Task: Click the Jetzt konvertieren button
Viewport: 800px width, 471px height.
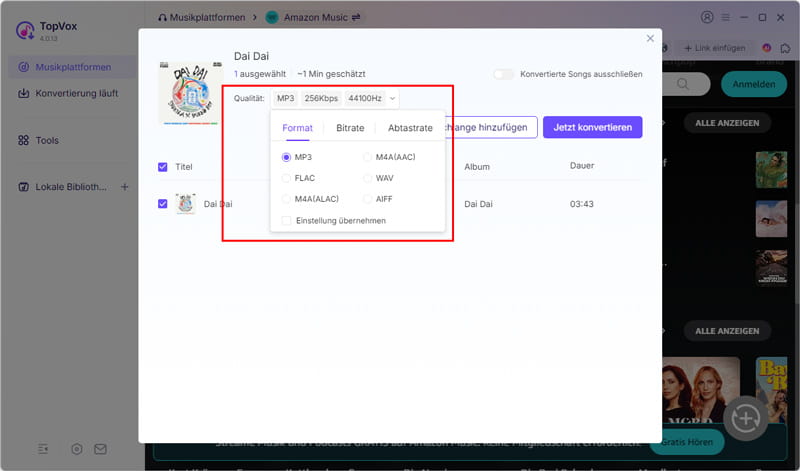Action: (x=592, y=127)
